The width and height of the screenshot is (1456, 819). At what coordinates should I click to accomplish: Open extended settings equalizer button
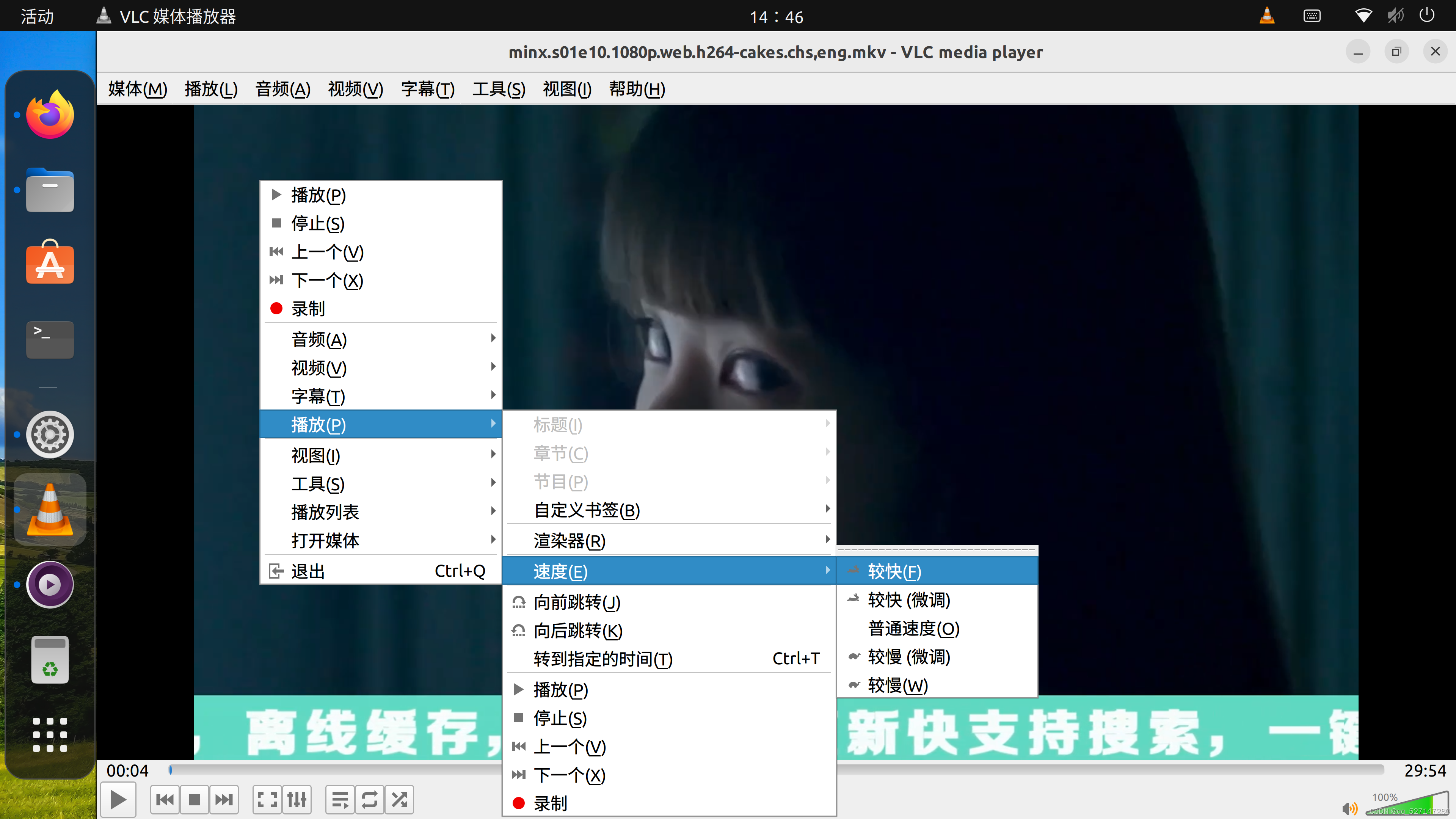pyautogui.click(x=297, y=799)
